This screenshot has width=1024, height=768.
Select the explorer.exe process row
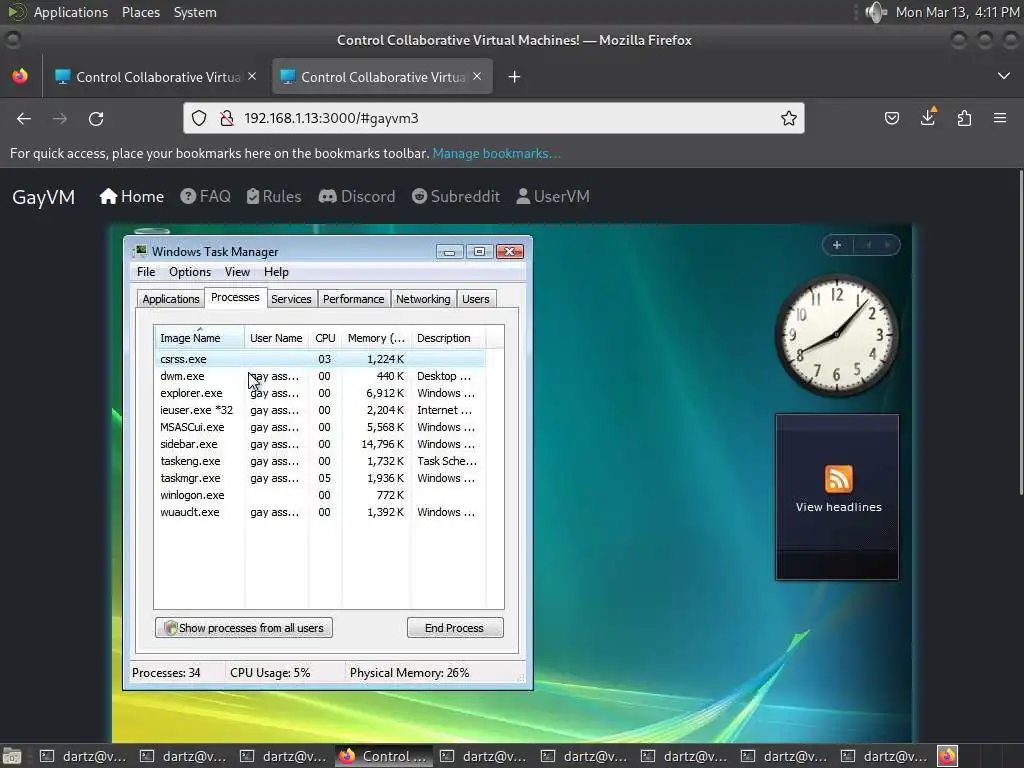point(320,393)
